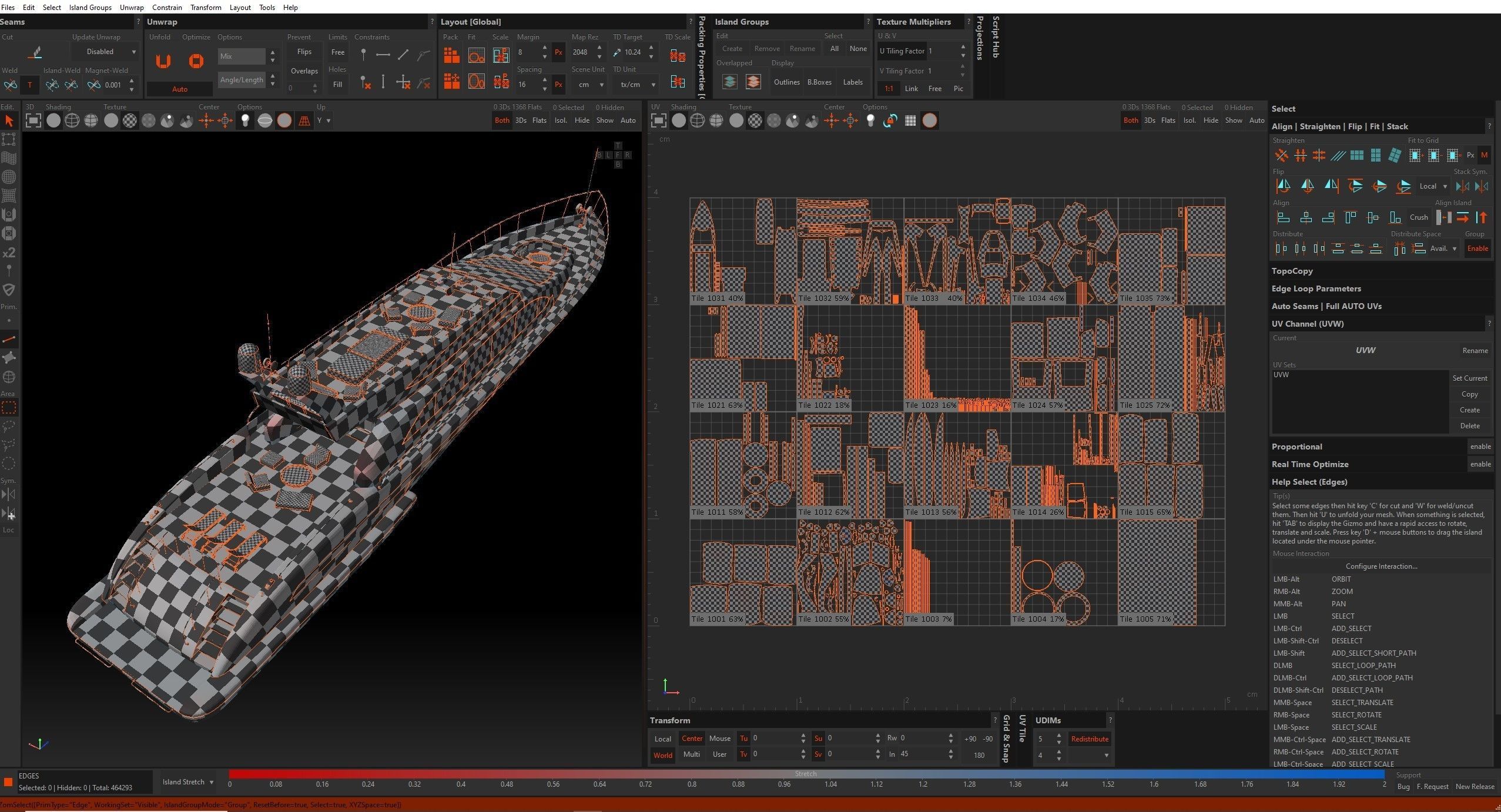This screenshot has height=812, width=1501.
Task: Click the Pack islands icon in Layout
Action: click(x=451, y=55)
